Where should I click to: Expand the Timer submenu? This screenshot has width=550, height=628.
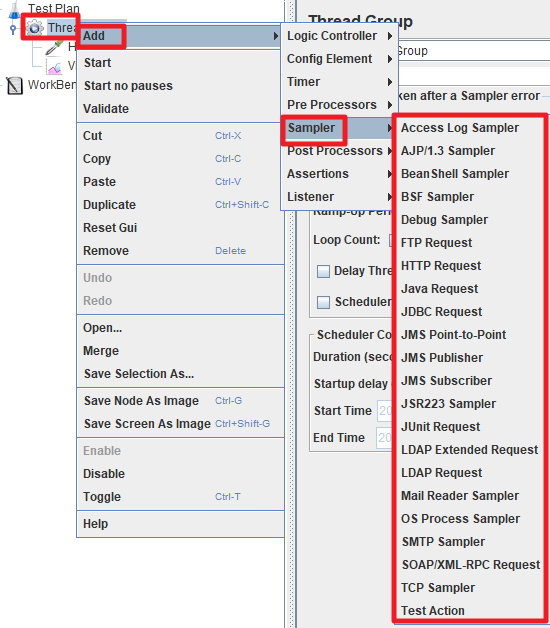[x=340, y=82]
